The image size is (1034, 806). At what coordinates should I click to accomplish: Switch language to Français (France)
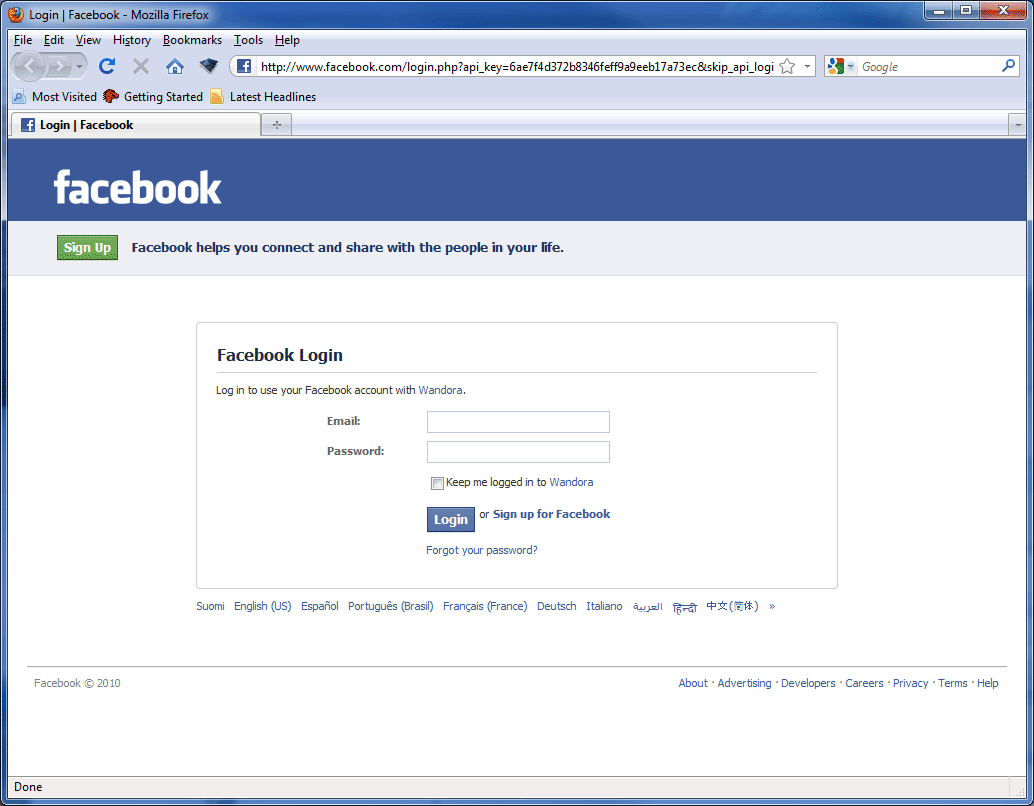(x=485, y=606)
